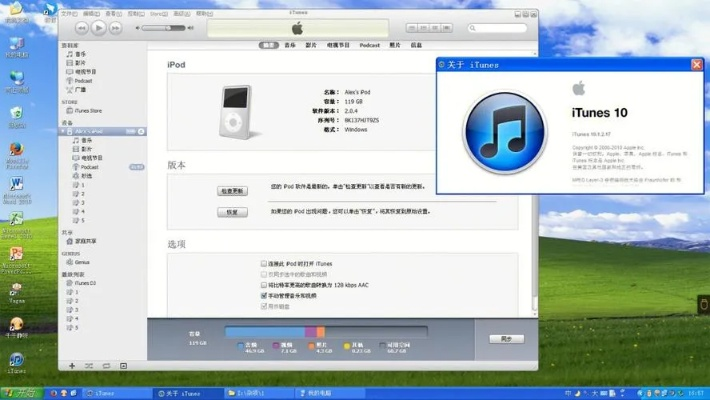Click the iTunes desktop shortcut icon
Image resolution: width=710 pixels, height=400 pixels.
pos(16,361)
